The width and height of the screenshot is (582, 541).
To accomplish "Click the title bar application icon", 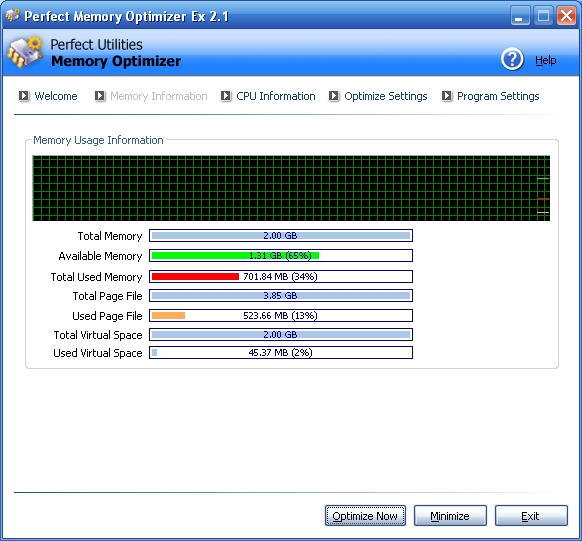I will [x=13, y=15].
